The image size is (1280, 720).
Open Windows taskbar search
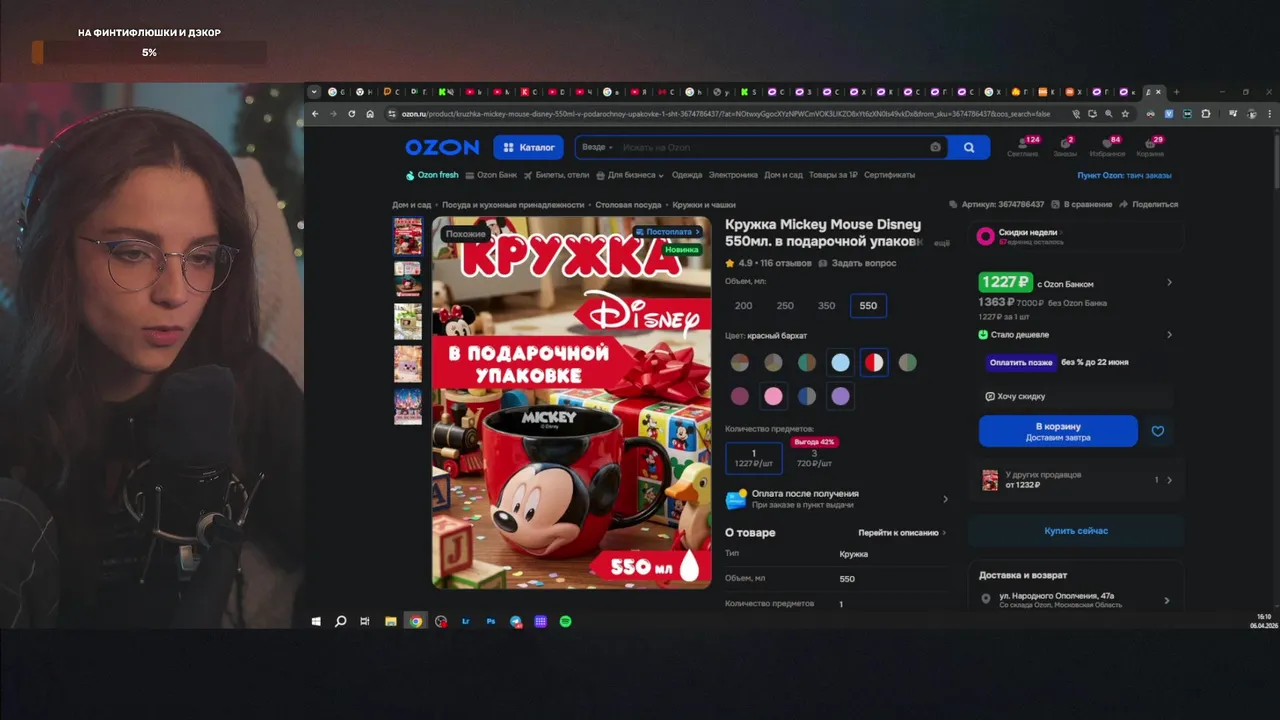click(340, 621)
